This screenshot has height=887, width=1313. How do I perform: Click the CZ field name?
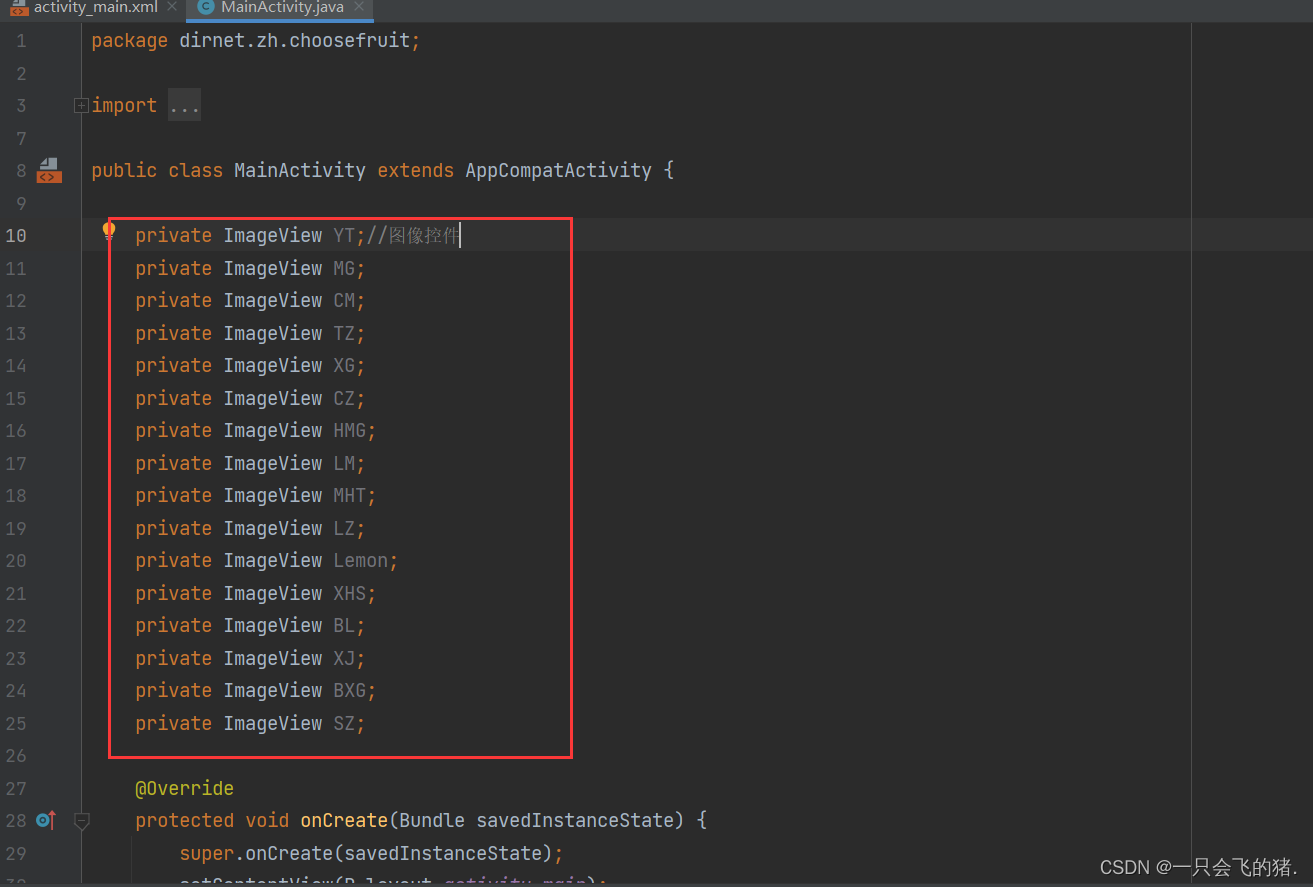(x=344, y=398)
